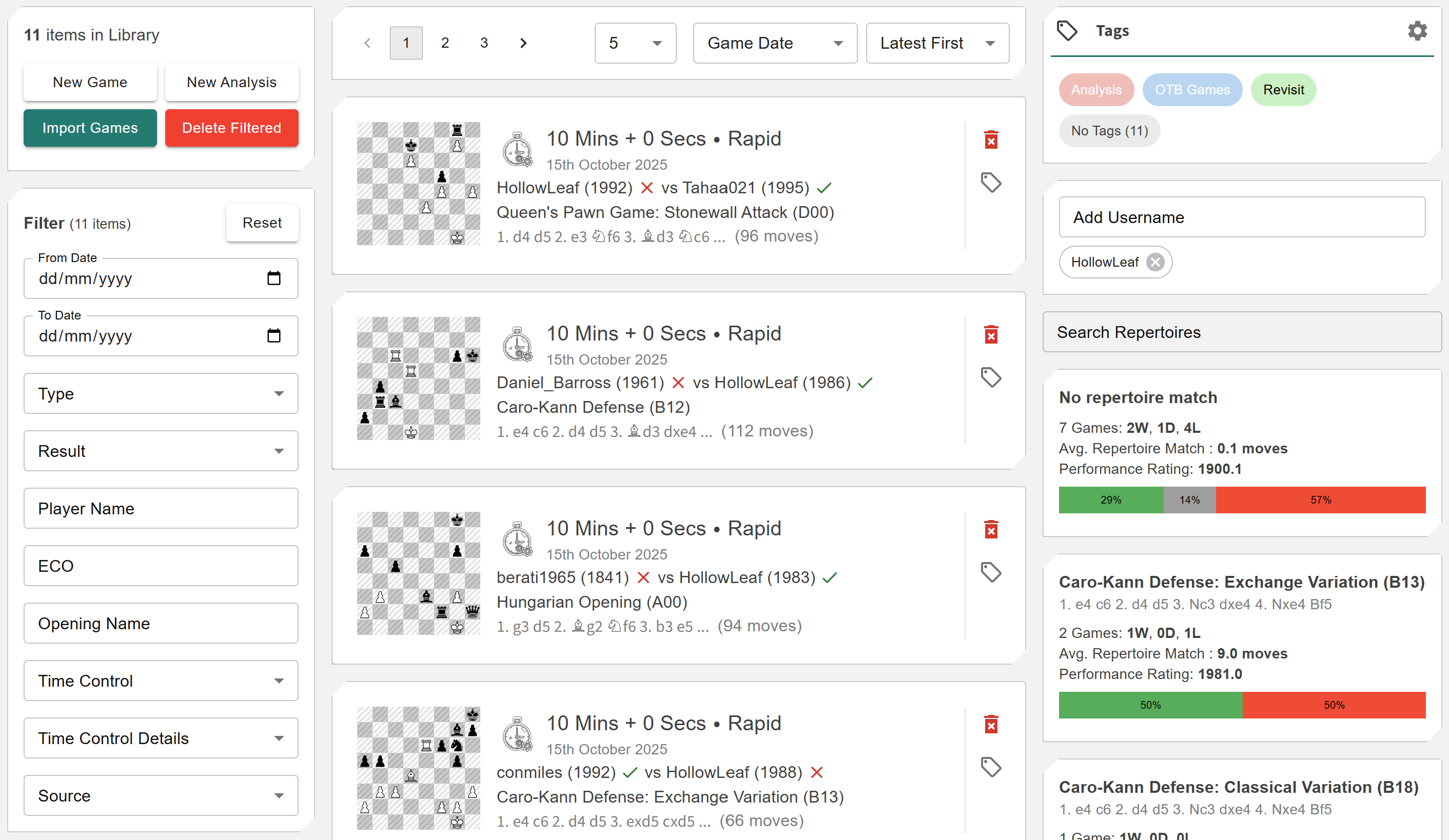Tag the Daniel_Barross vs HollowLeaf game
The image size is (1449, 840).
click(x=991, y=377)
